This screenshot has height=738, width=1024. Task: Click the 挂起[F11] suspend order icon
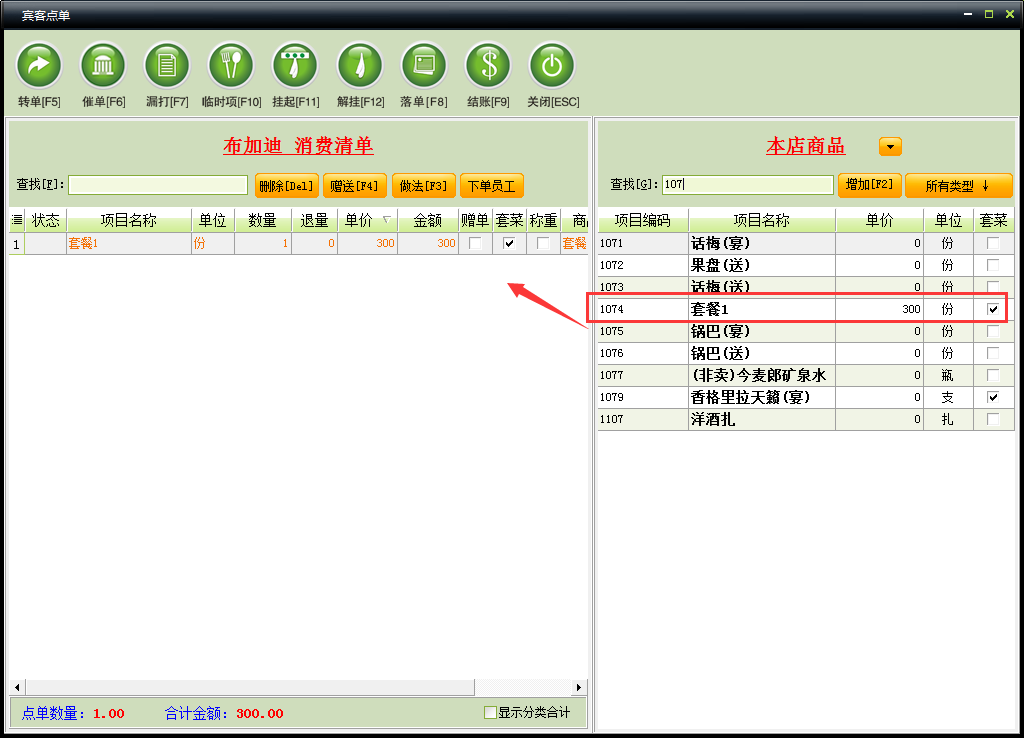tap(295, 67)
